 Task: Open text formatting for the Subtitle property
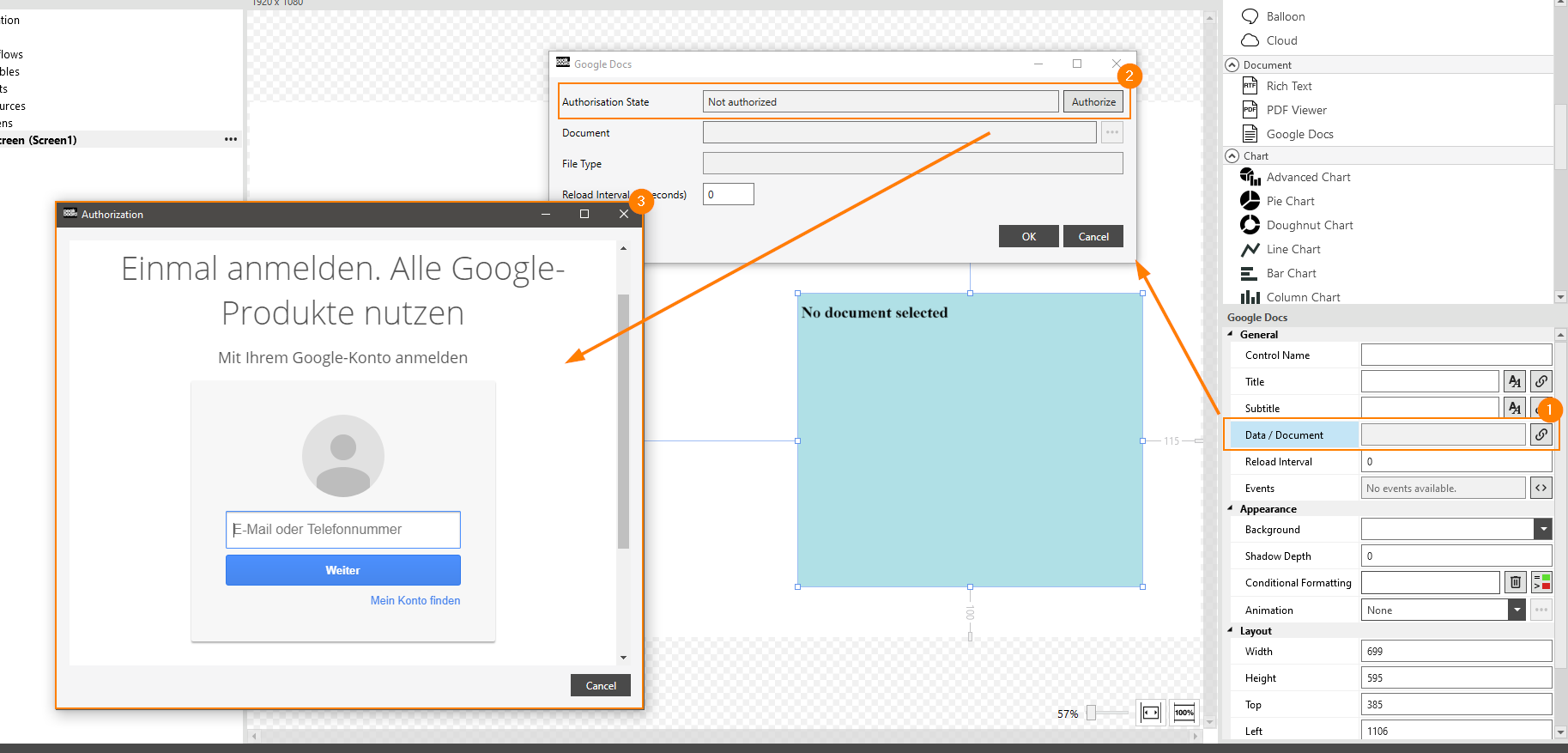pyautogui.click(x=1515, y=408)
